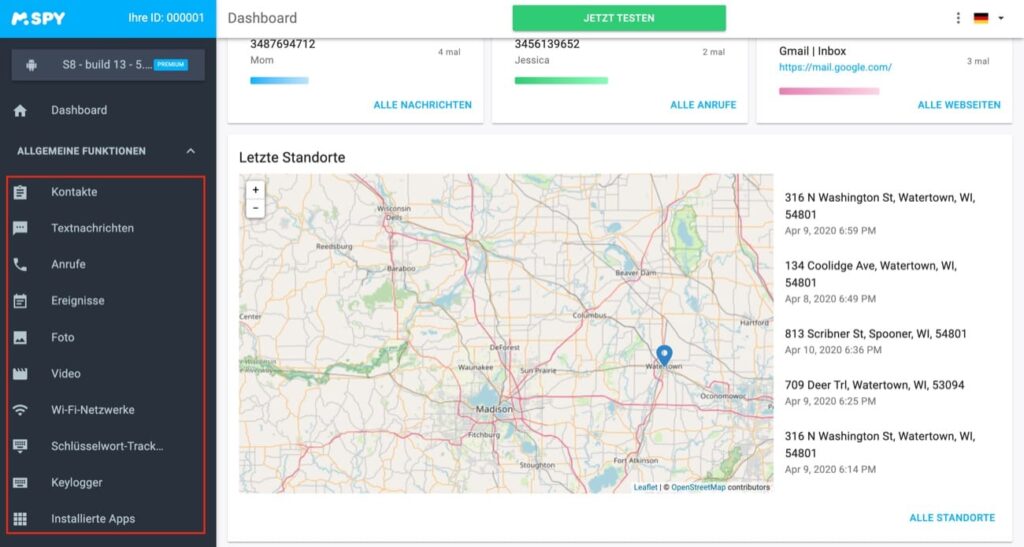Click the Installierte Apps grid icon
1024x547 pixels.
20,519
